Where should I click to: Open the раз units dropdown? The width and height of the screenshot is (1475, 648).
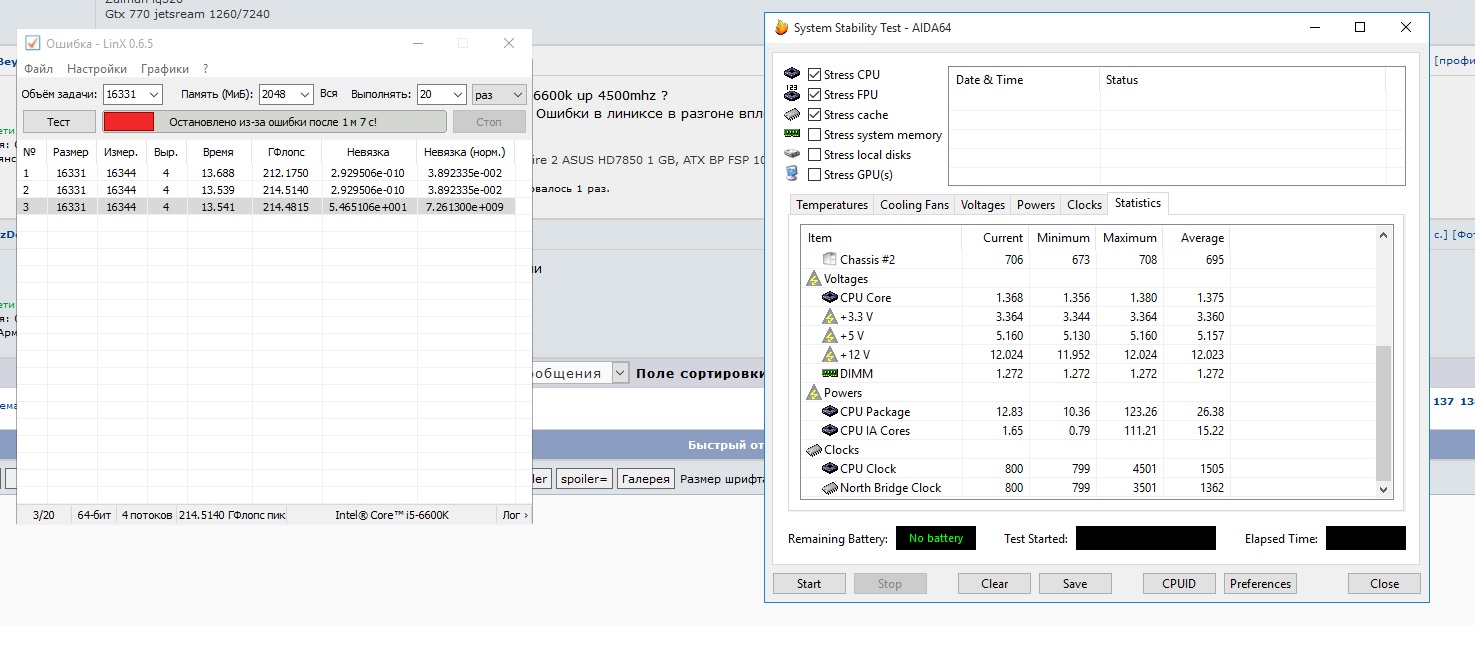pos(499,94)
